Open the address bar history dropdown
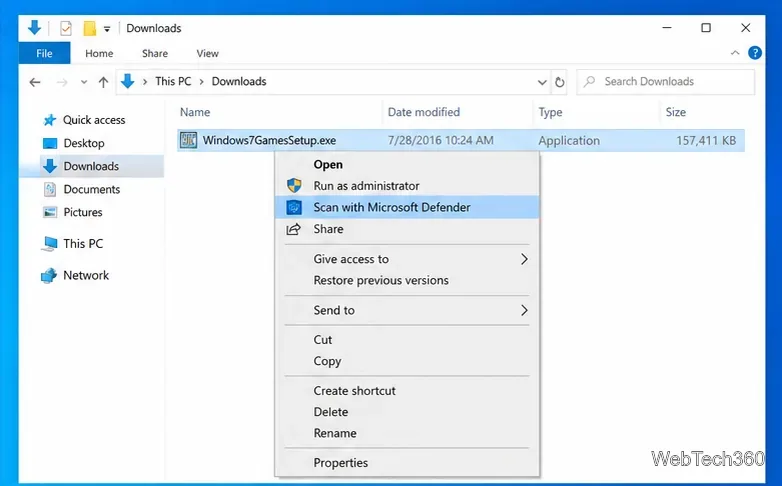 point(542,82)
